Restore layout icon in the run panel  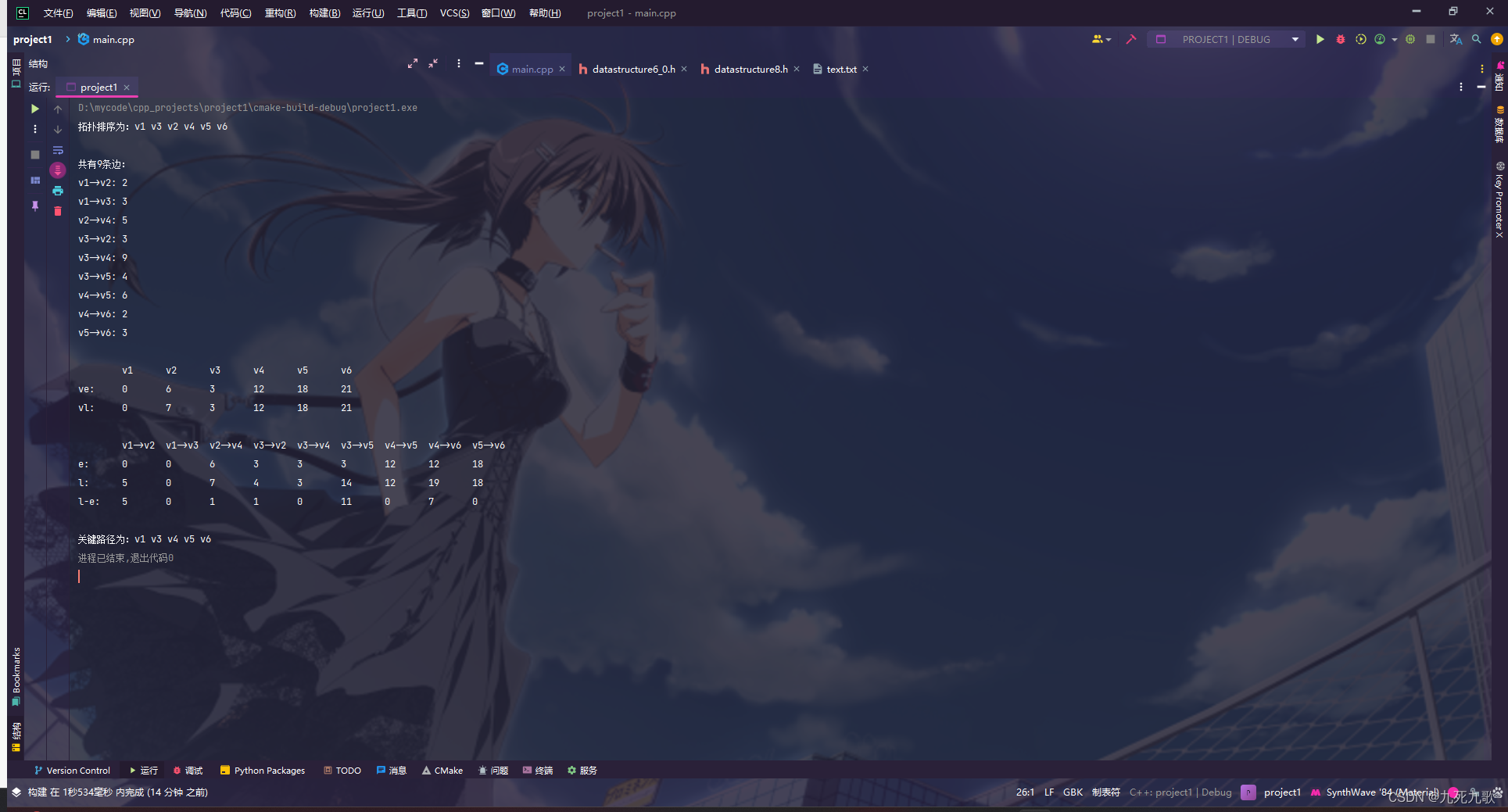point(35,181)
